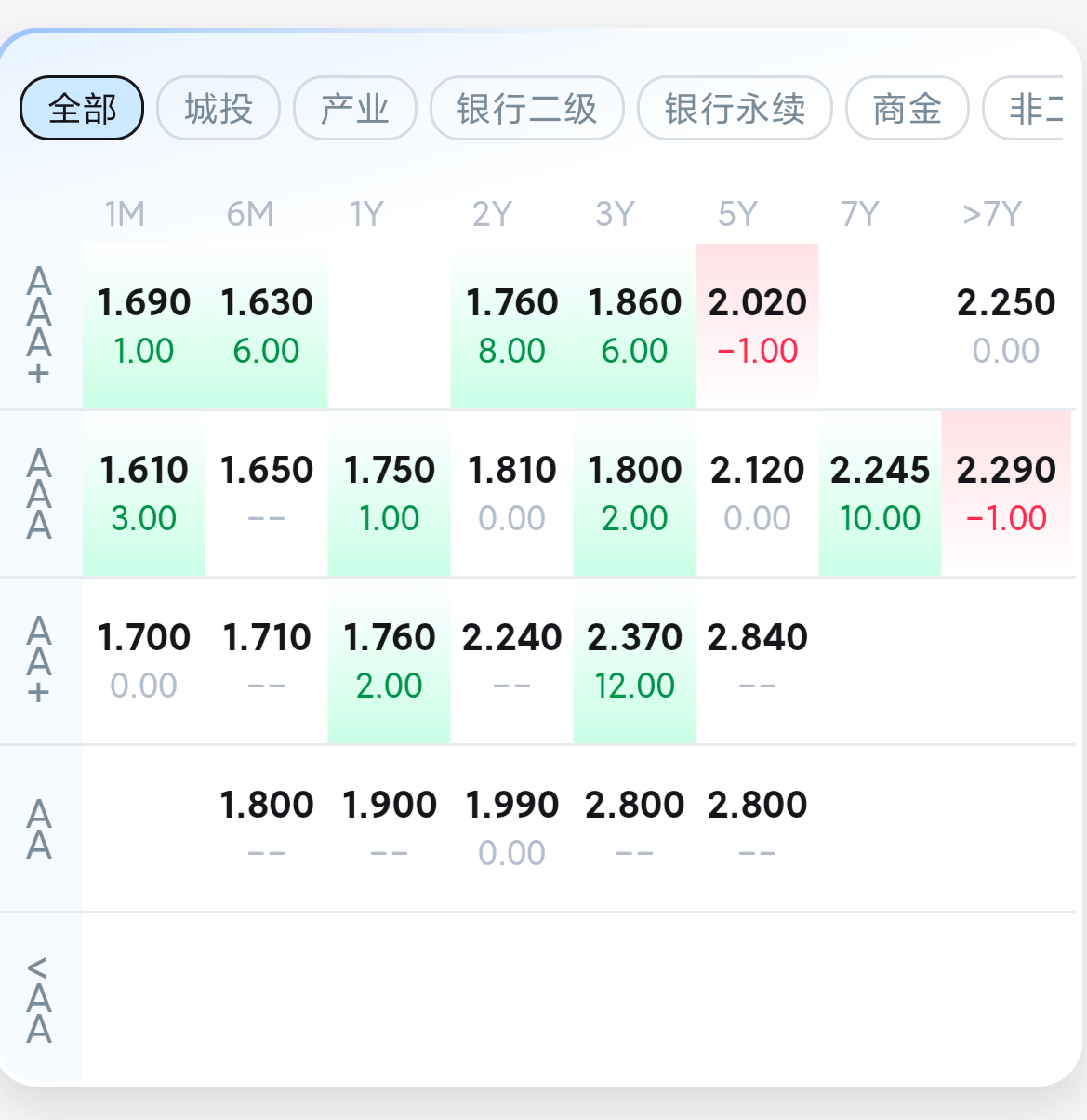This screenshot has width=1087, height=1120.
Task: Select AAA+ 5Y cell showing 2.020
Action: click(x=757, y=326)
